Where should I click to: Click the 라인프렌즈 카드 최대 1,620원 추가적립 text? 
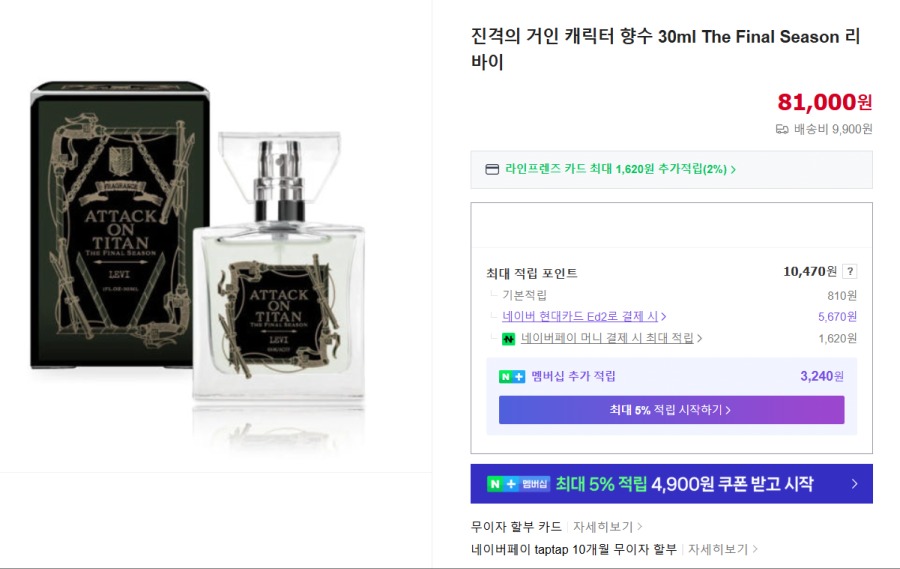pos(616,169)
